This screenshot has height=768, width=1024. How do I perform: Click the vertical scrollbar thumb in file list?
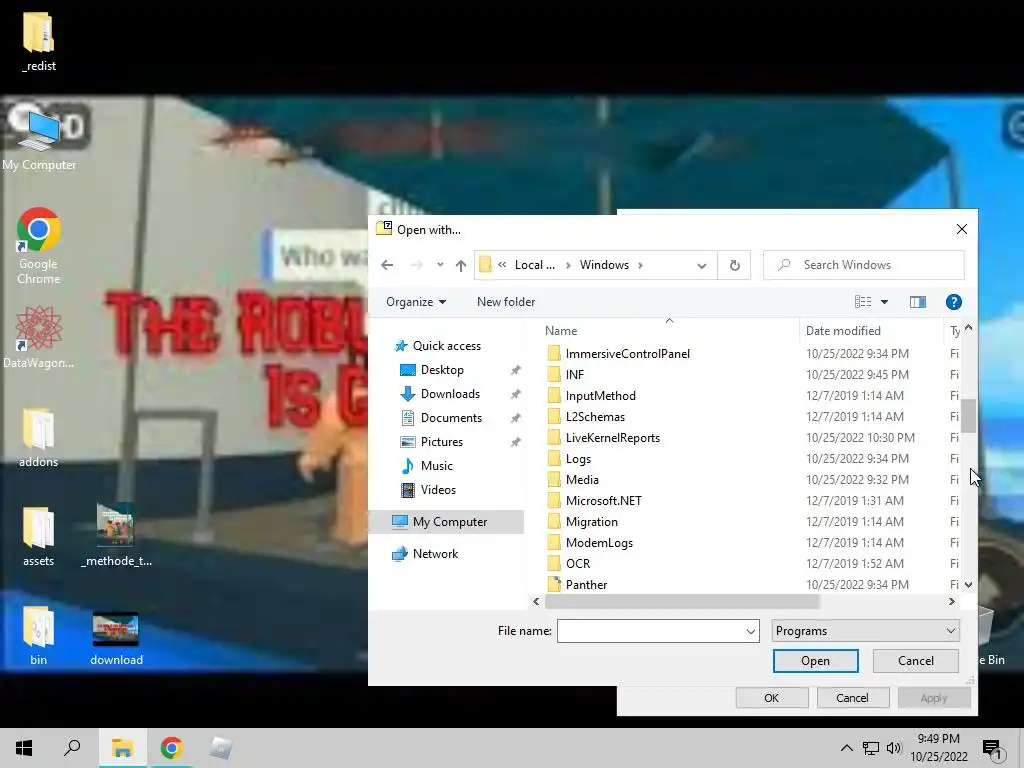968,416
